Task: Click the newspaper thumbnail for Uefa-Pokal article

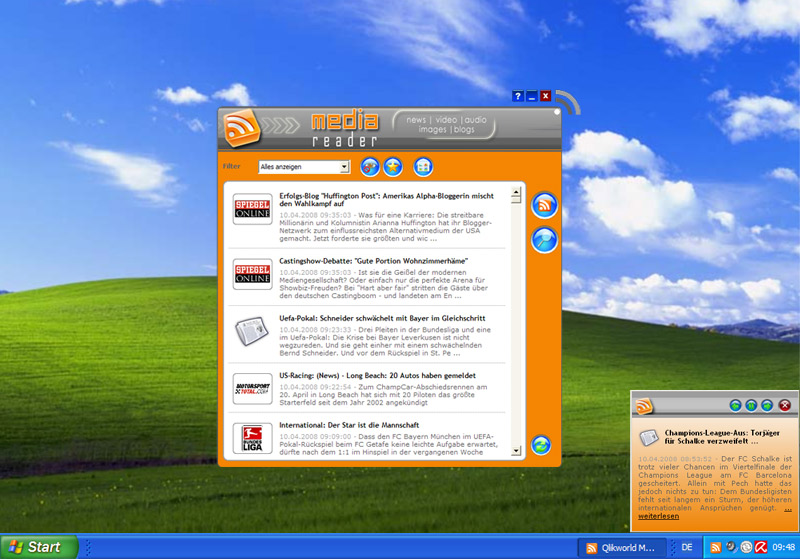Action: 253,332
